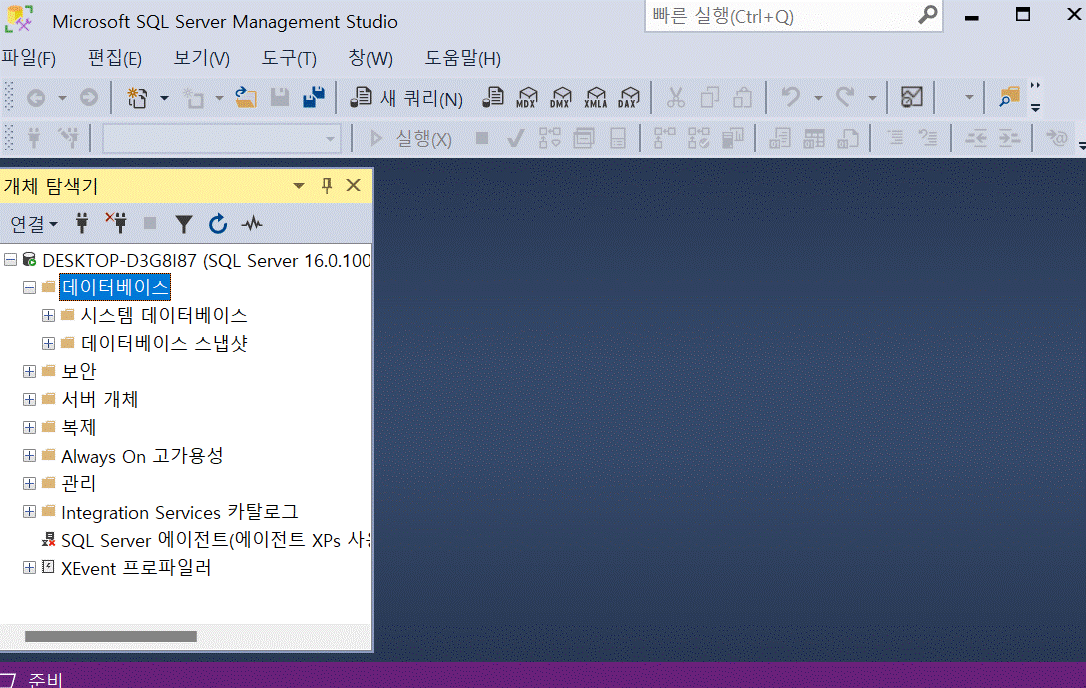
Task: Expand the 관리 folder
Action: click(29, 484)
